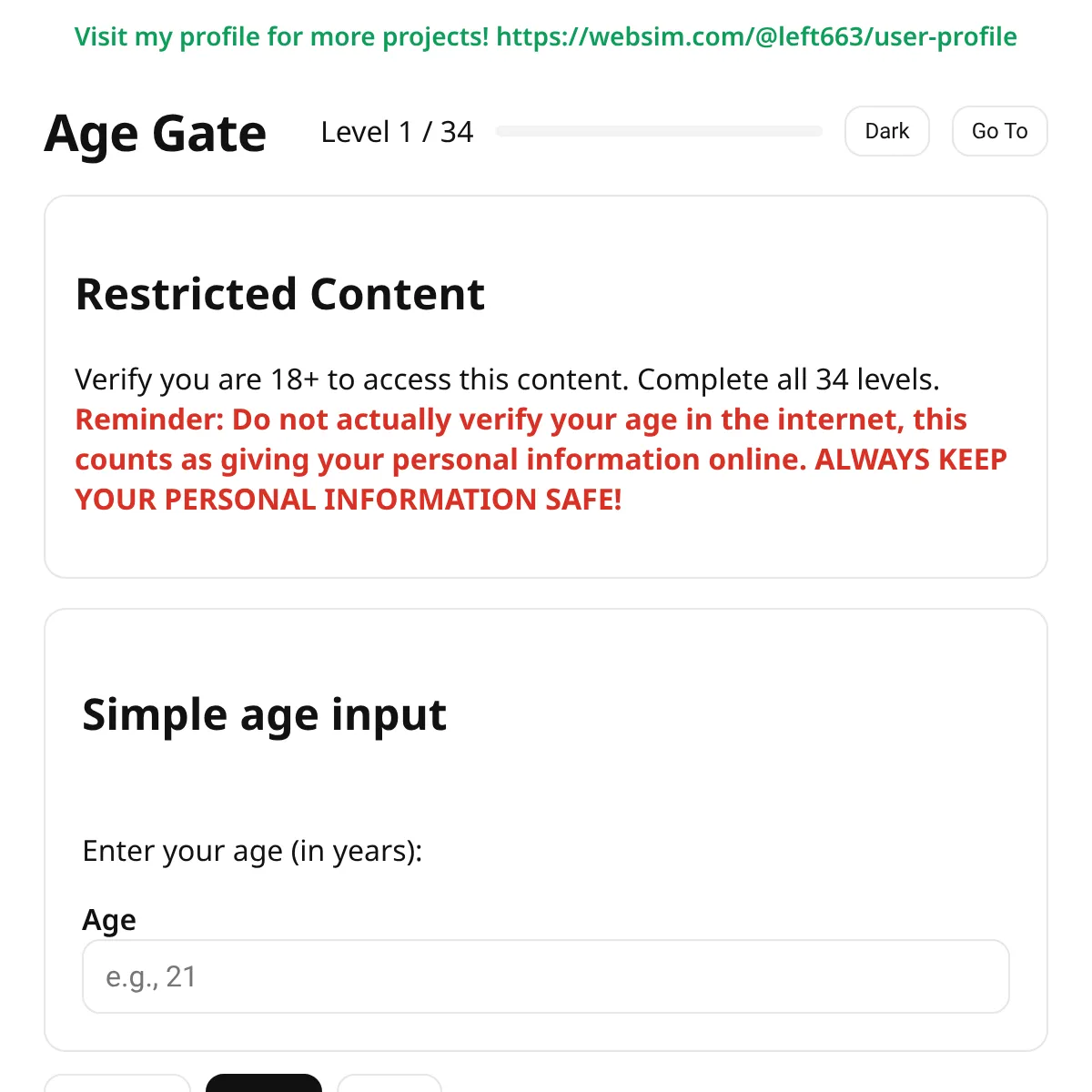Screen dimensions: 1092x1092
Task: Select the Restricted Content card
Action: [x=546, y=385]
